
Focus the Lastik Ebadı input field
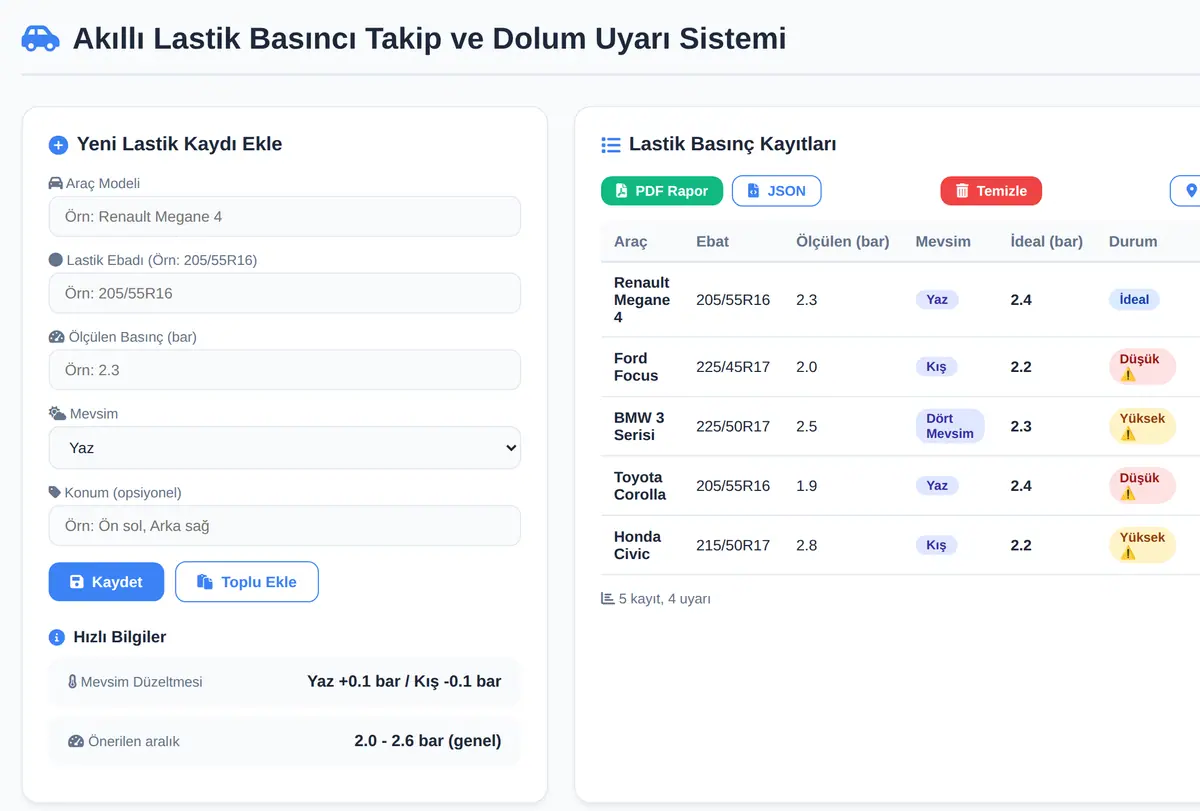(x=285, y=293)
